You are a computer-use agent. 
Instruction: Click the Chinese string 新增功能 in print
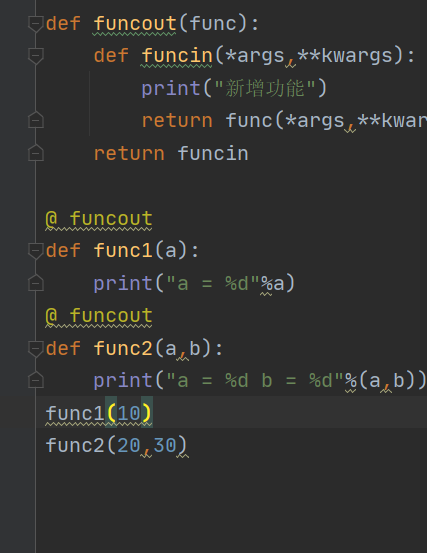pyautogui.click(x=264, y=88)
